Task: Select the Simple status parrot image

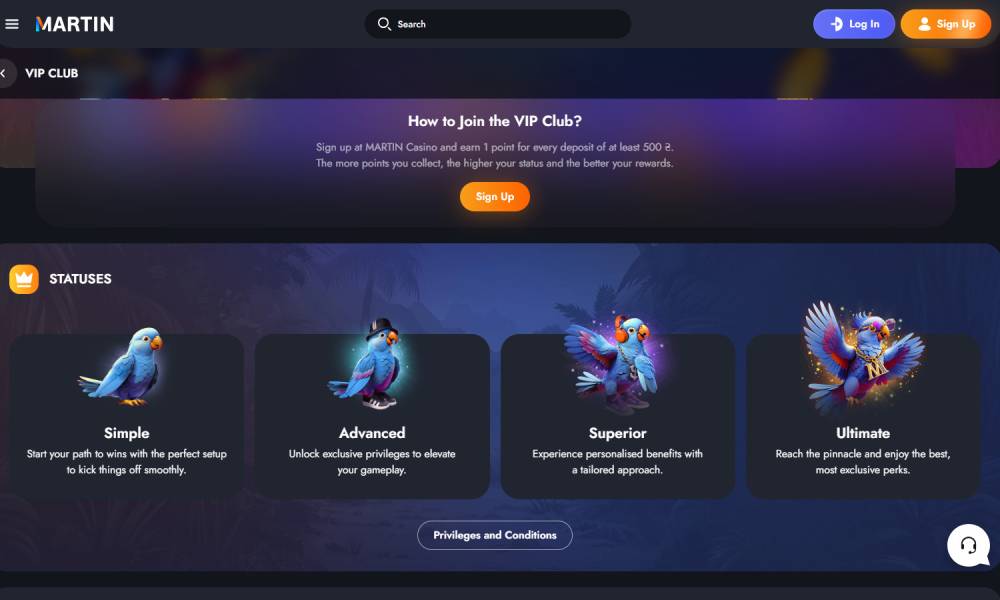Action: click(123, 367)
